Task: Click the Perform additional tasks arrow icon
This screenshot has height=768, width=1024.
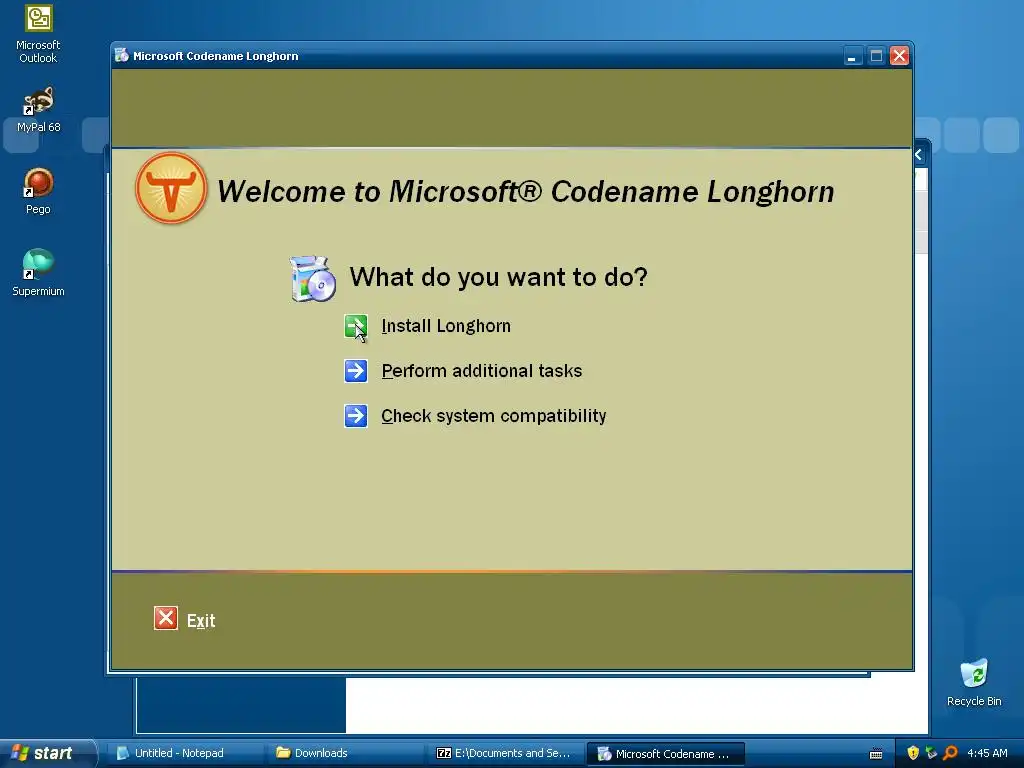Action: (356, 371)
